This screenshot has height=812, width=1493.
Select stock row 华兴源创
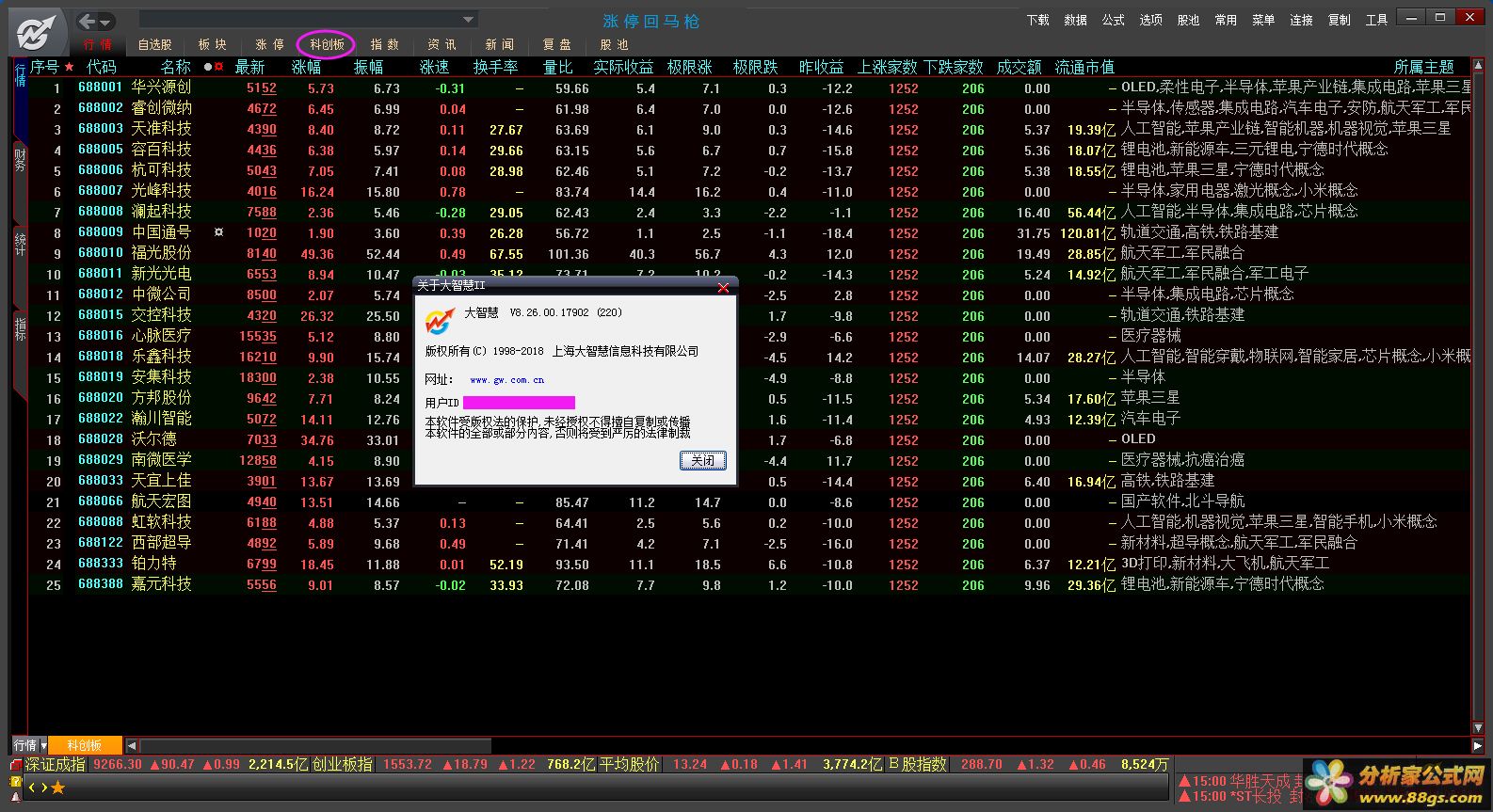[748, 88]
